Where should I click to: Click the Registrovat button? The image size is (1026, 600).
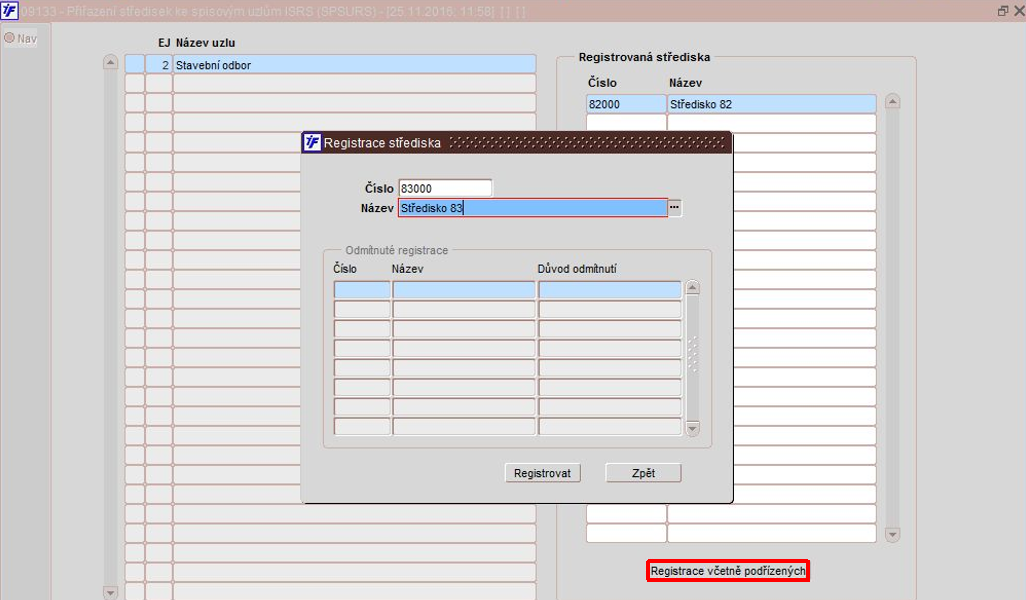pyautogui.click(x=542, y=473)
